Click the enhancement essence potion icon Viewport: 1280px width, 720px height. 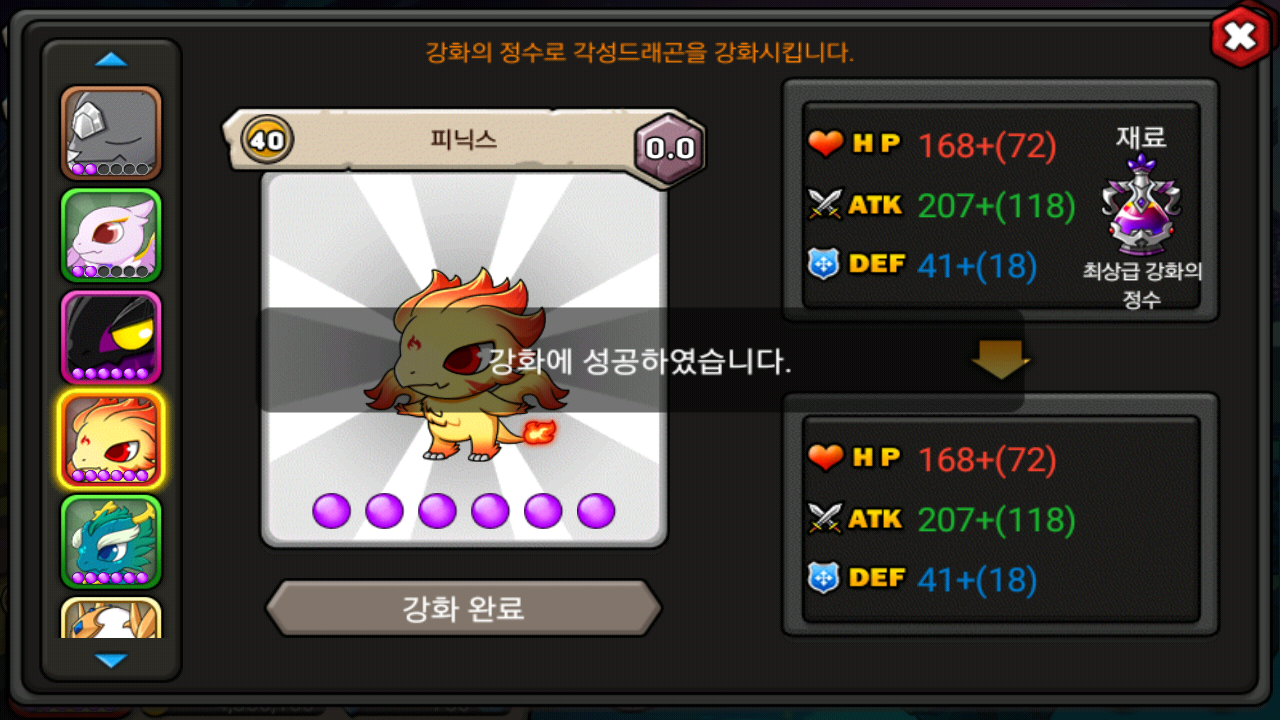[x=1142, y=208]
